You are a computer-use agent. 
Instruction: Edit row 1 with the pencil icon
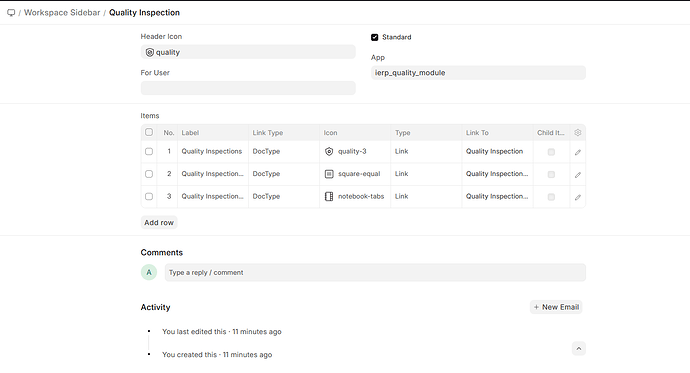(x=578, y=152)
